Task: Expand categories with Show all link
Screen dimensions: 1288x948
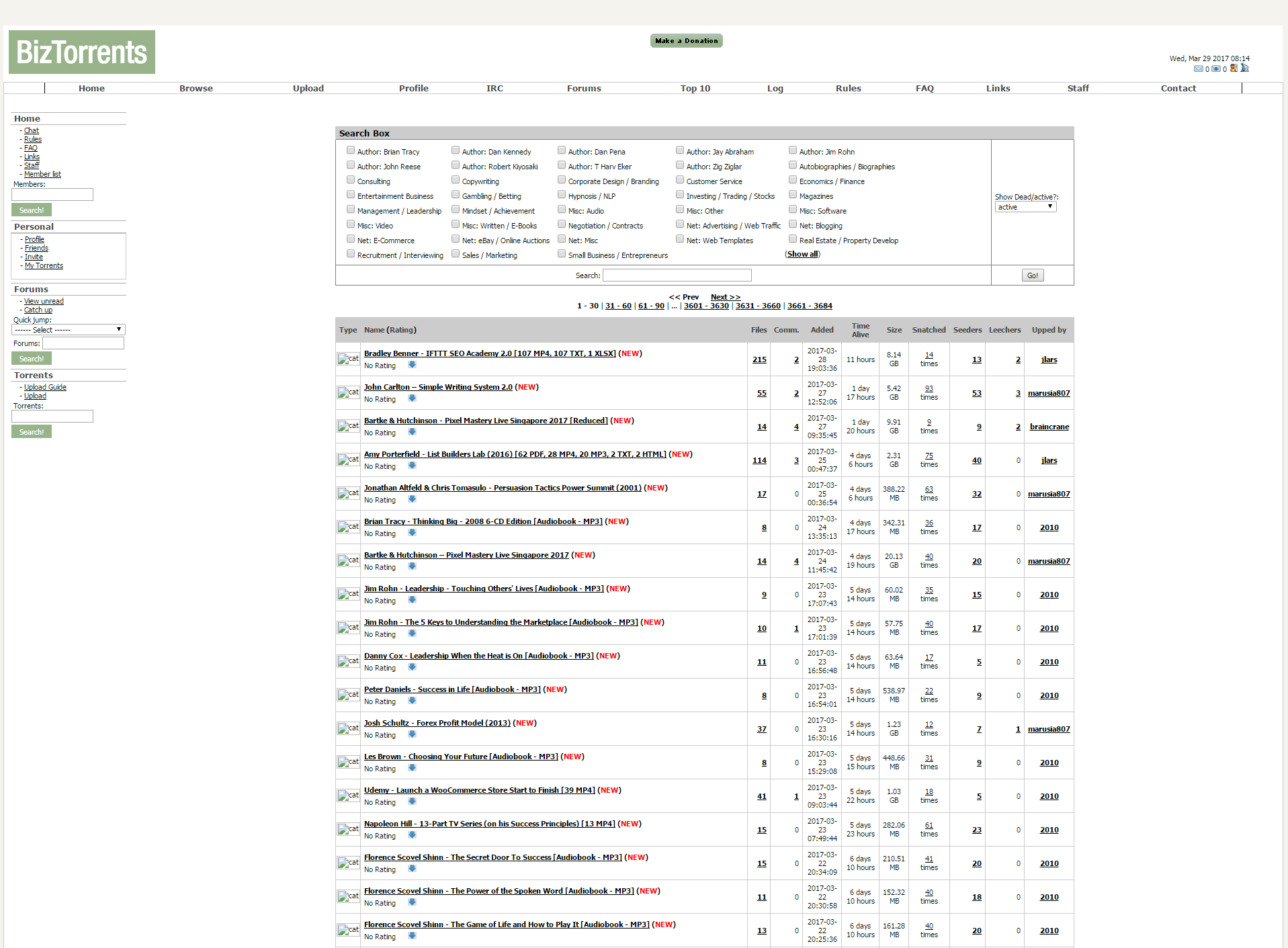Action: pos(803,254)
